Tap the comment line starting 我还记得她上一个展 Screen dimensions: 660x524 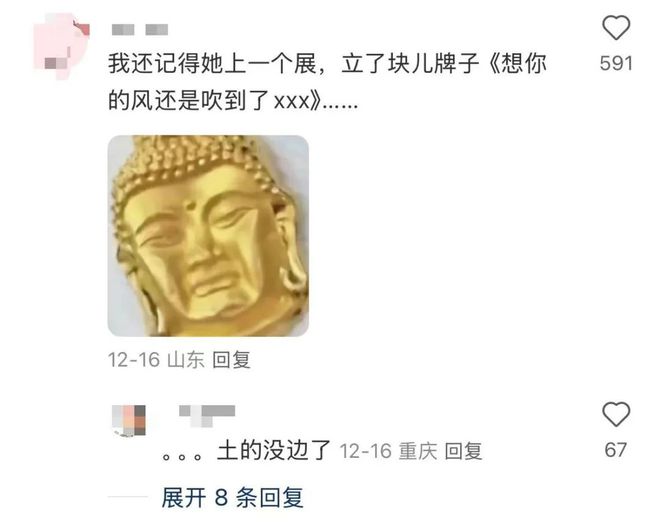pos(327,64)
